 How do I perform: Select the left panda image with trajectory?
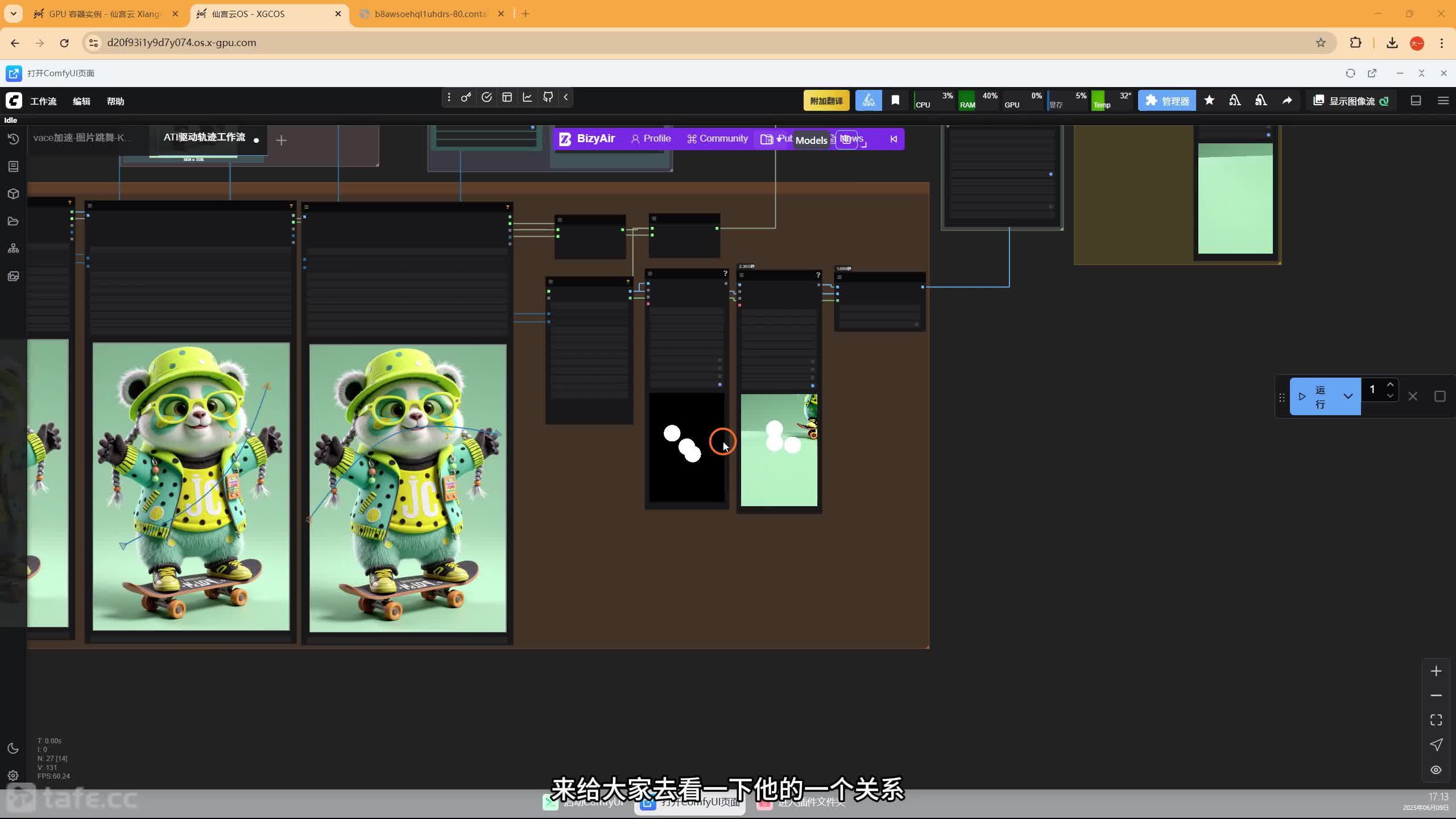coord(191,486)
